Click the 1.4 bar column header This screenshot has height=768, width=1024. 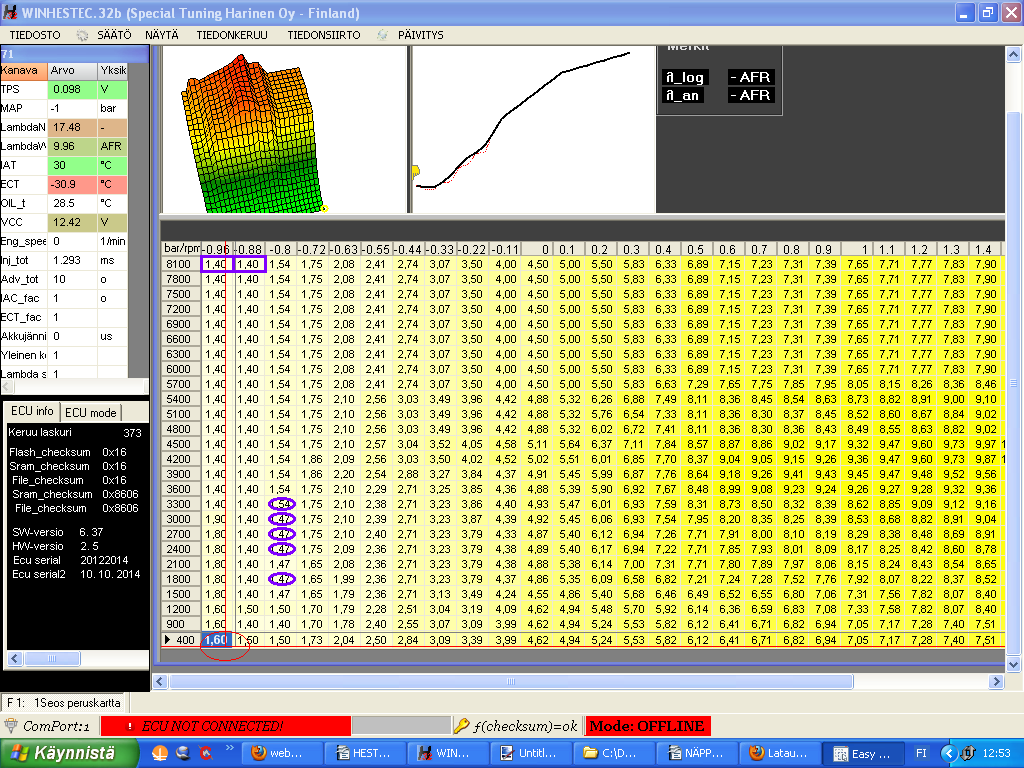click(983, 249)
